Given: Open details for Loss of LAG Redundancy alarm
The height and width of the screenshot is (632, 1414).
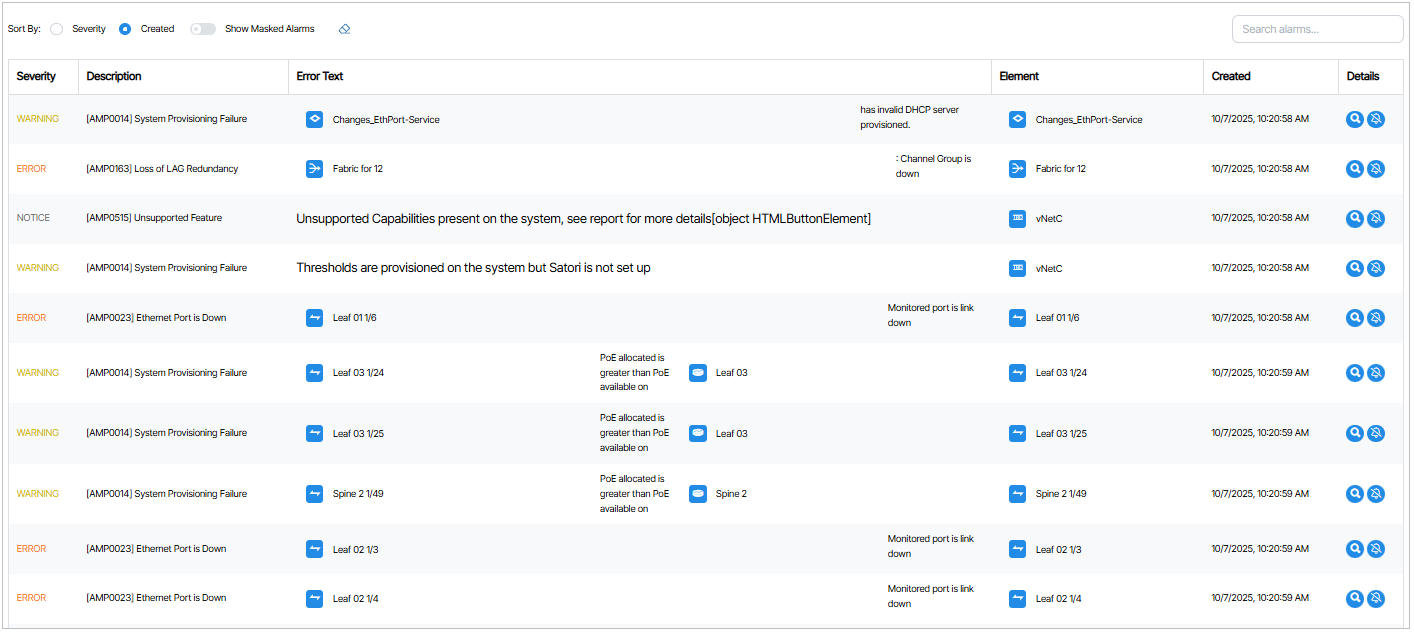Looking at the screenshot, I should tap(1354, 169).
